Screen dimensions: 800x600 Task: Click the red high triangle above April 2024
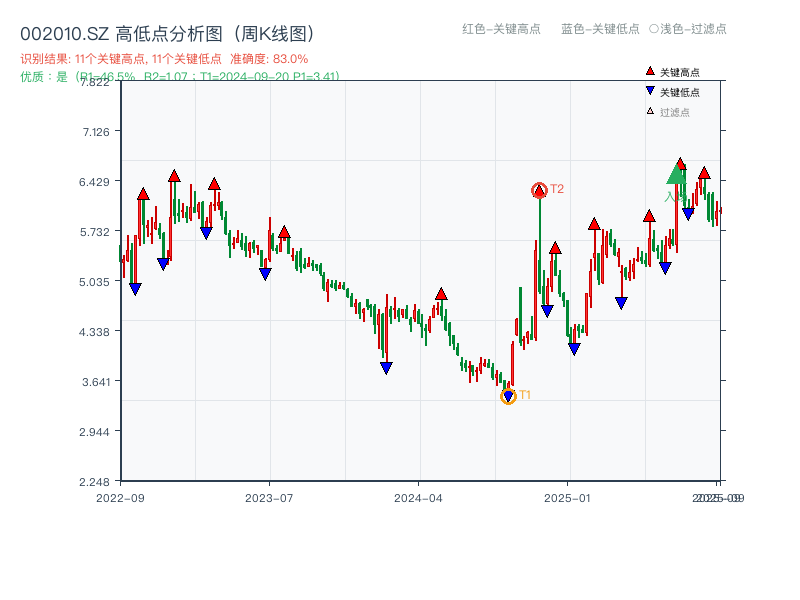click(440, 292)
